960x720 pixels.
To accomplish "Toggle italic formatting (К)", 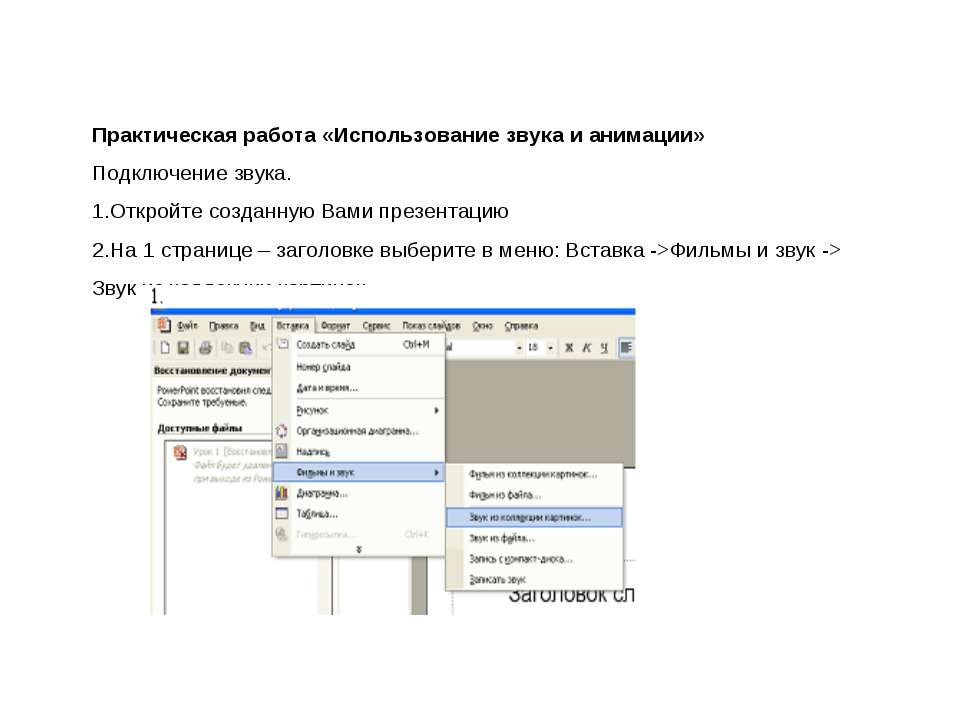I will coord(587,348).
